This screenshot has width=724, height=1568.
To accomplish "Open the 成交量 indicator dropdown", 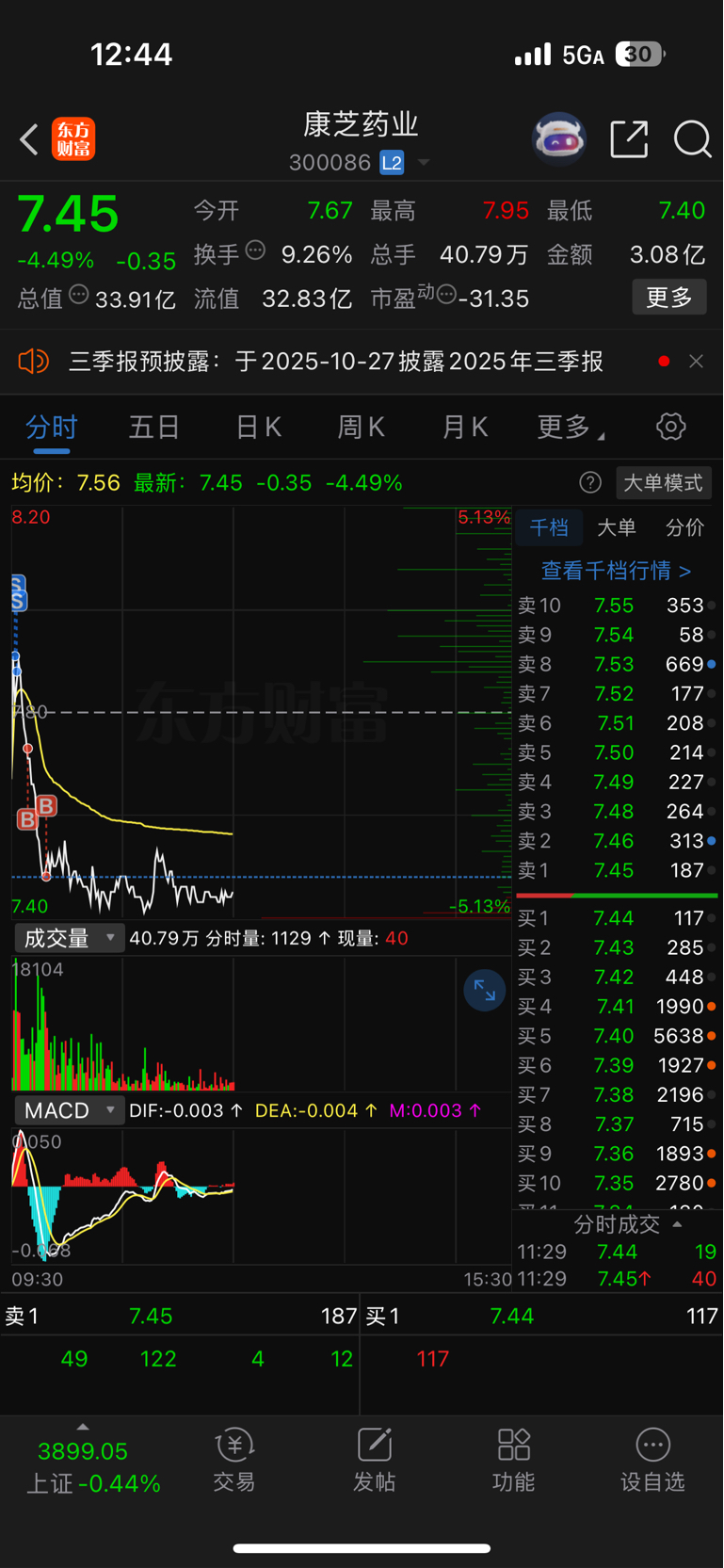I will (69, 938).
